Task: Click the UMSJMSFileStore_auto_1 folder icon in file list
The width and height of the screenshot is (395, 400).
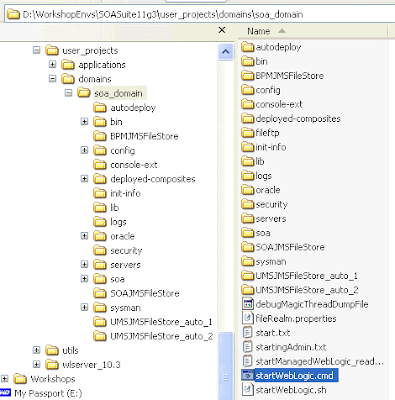Action: (248, 276)
